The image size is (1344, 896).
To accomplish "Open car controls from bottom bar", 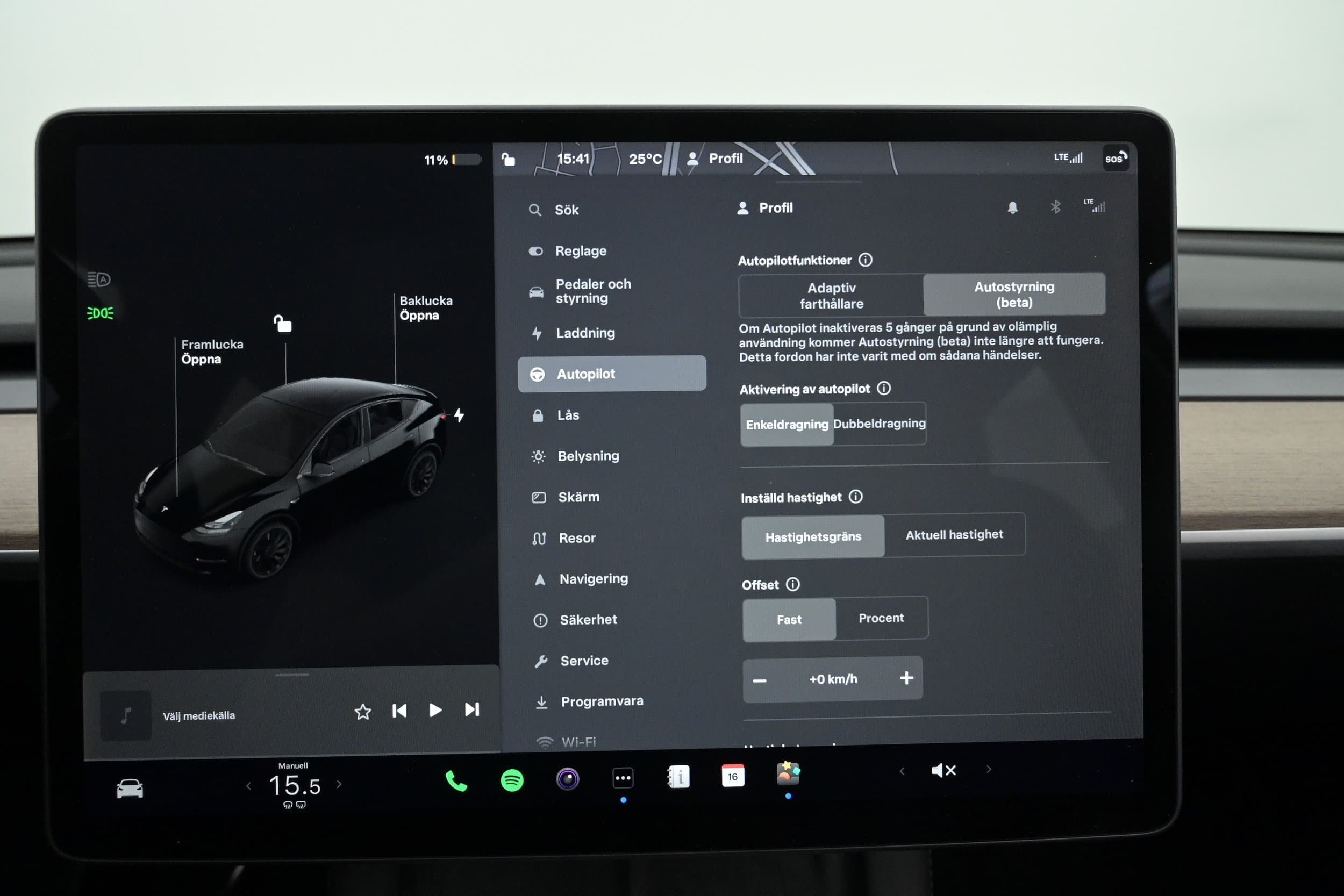I will (130, 789).
